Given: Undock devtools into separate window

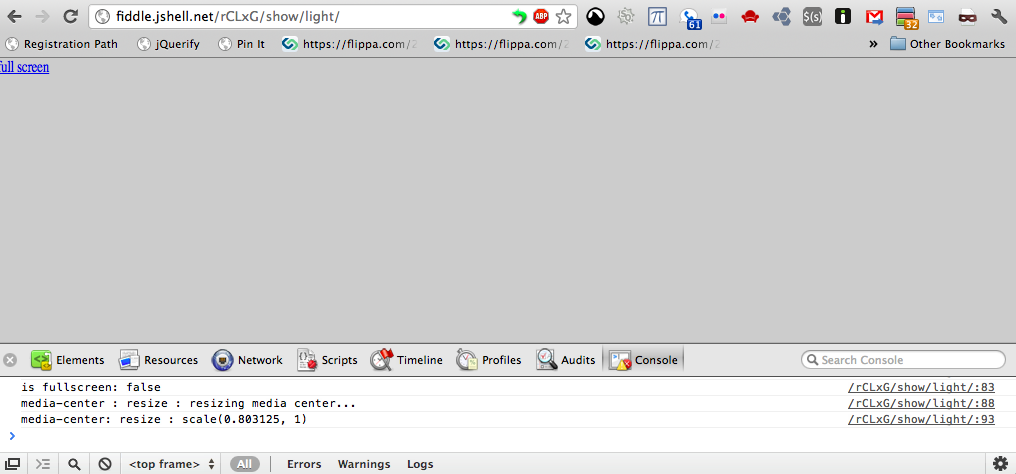Looking at the screenshot, I should [x=12, y=464].
